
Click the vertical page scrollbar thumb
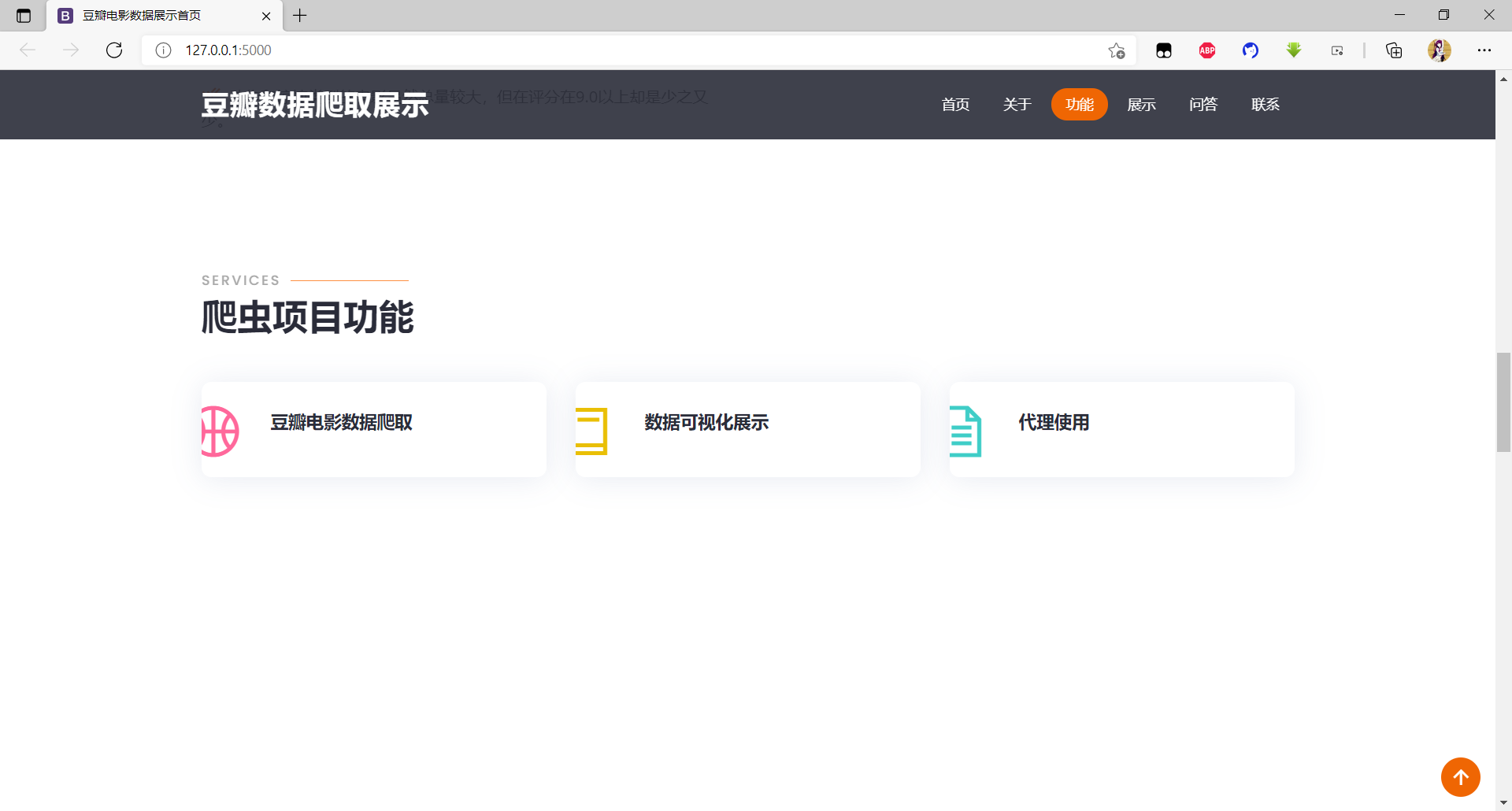[x=1504, y=402]
